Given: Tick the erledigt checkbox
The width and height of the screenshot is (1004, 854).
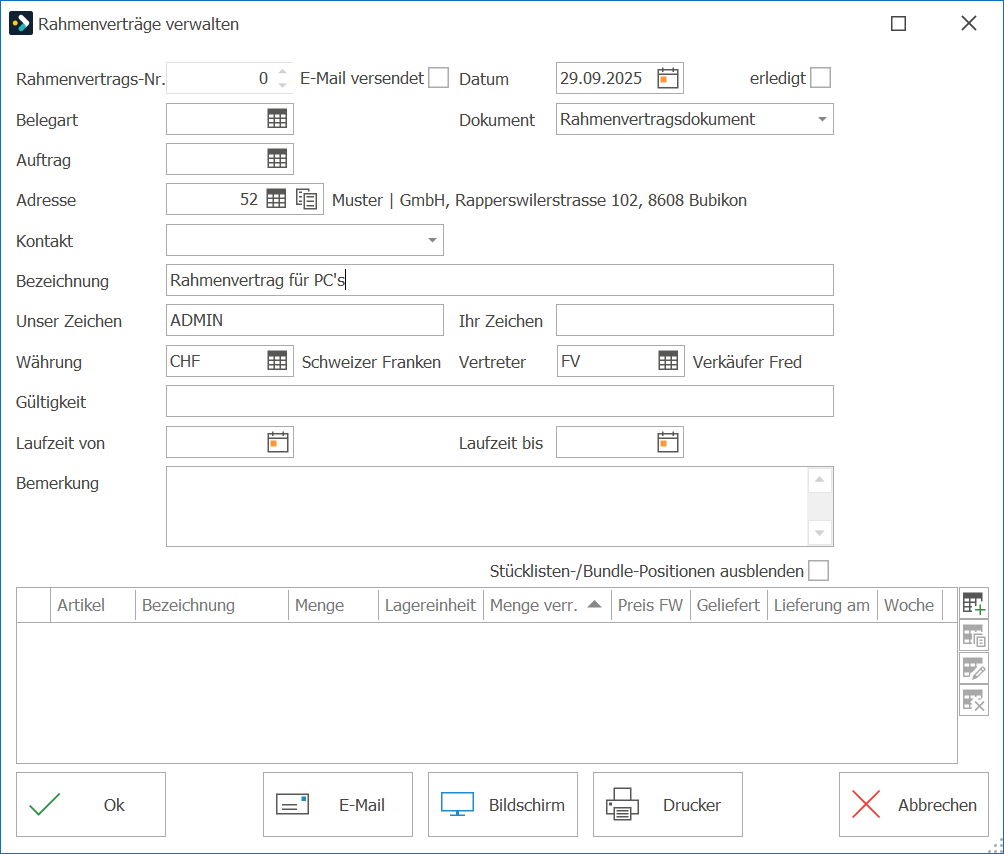Looking at the screenshot, I should [820, 78].
